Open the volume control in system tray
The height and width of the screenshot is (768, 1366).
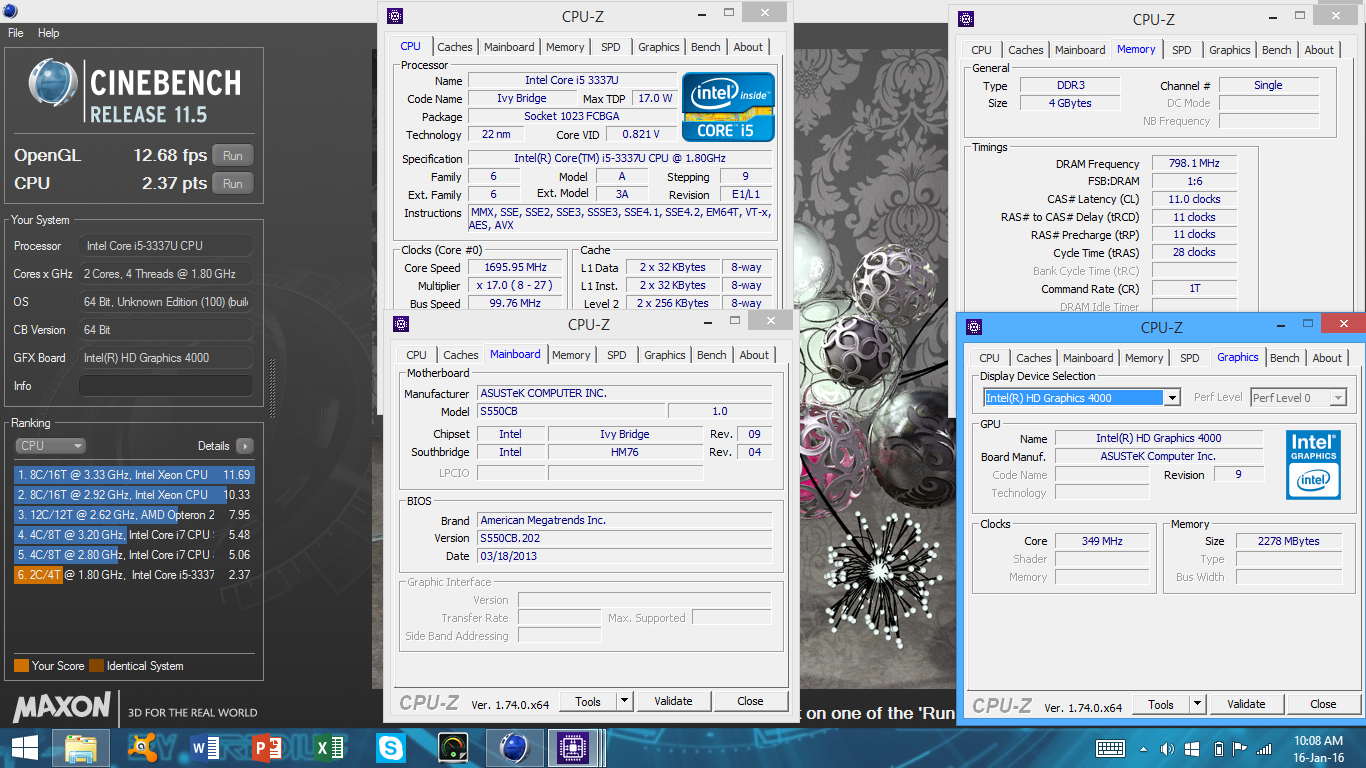1167,748
